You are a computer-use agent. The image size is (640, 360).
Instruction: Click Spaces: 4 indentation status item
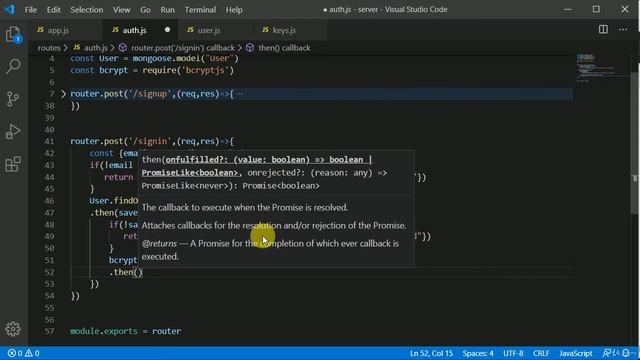478,353
